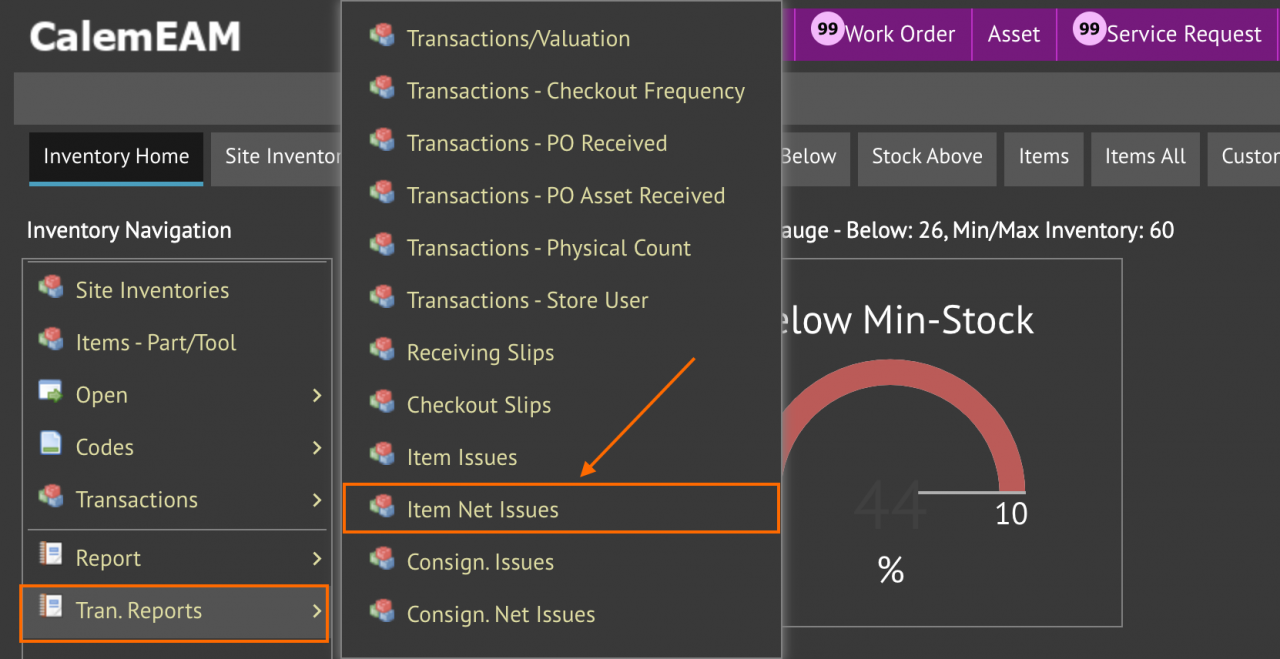The image size is (1280, 659).
Task: Switch to the Inventory Home tab
Action: pyautogui.click(x=116, y=158)
